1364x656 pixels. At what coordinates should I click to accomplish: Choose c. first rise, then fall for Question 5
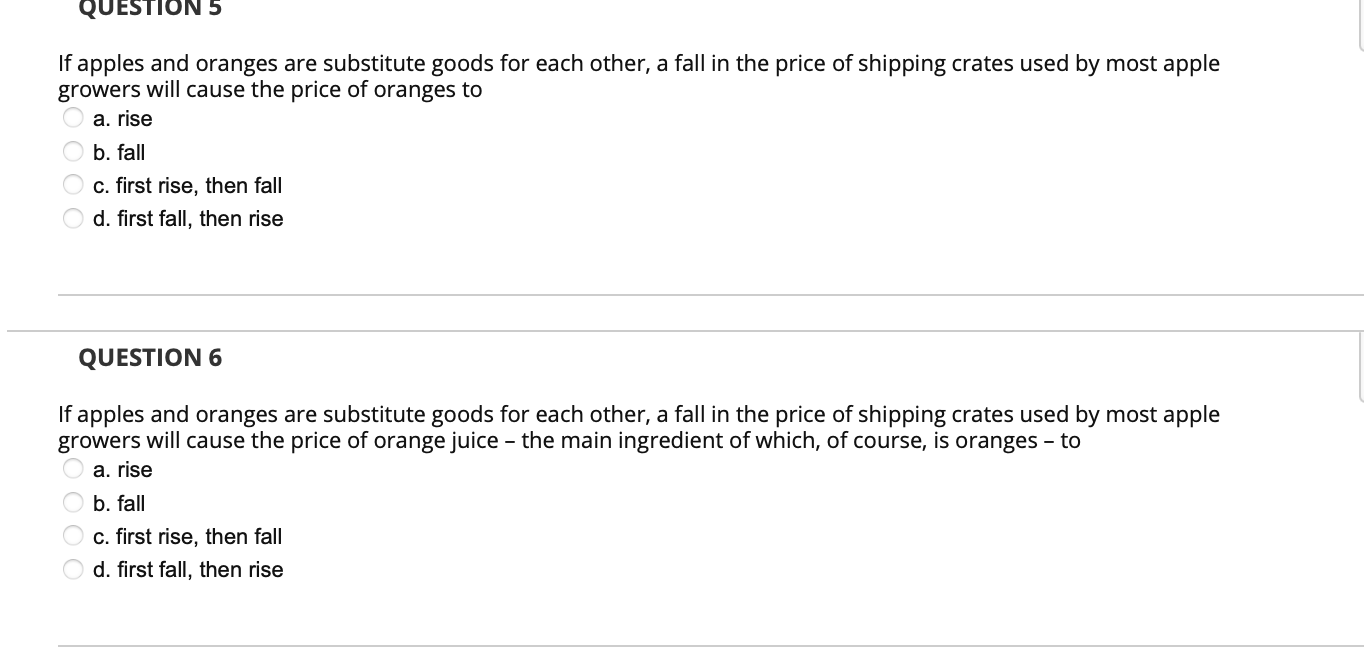[x=72, y=184]
